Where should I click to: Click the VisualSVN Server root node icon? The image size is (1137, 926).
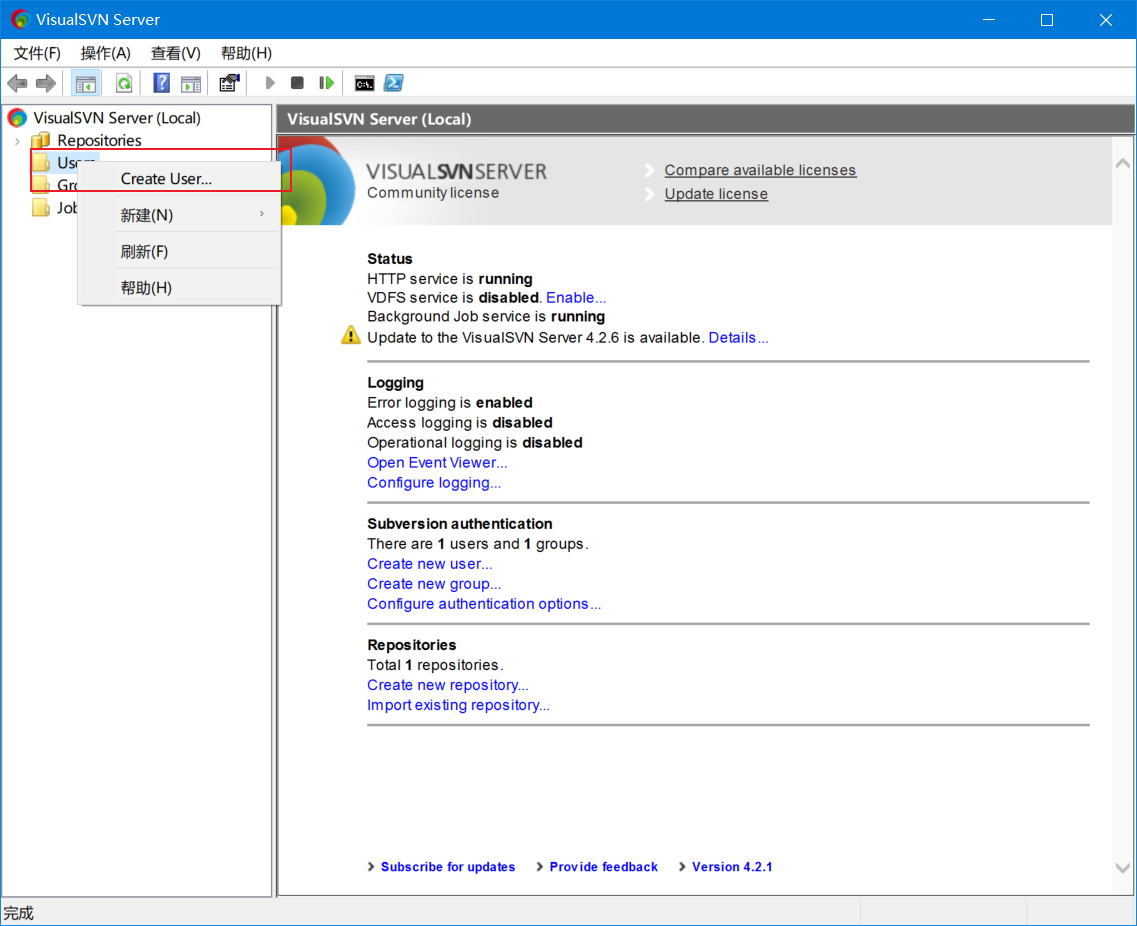coord(17,117)
